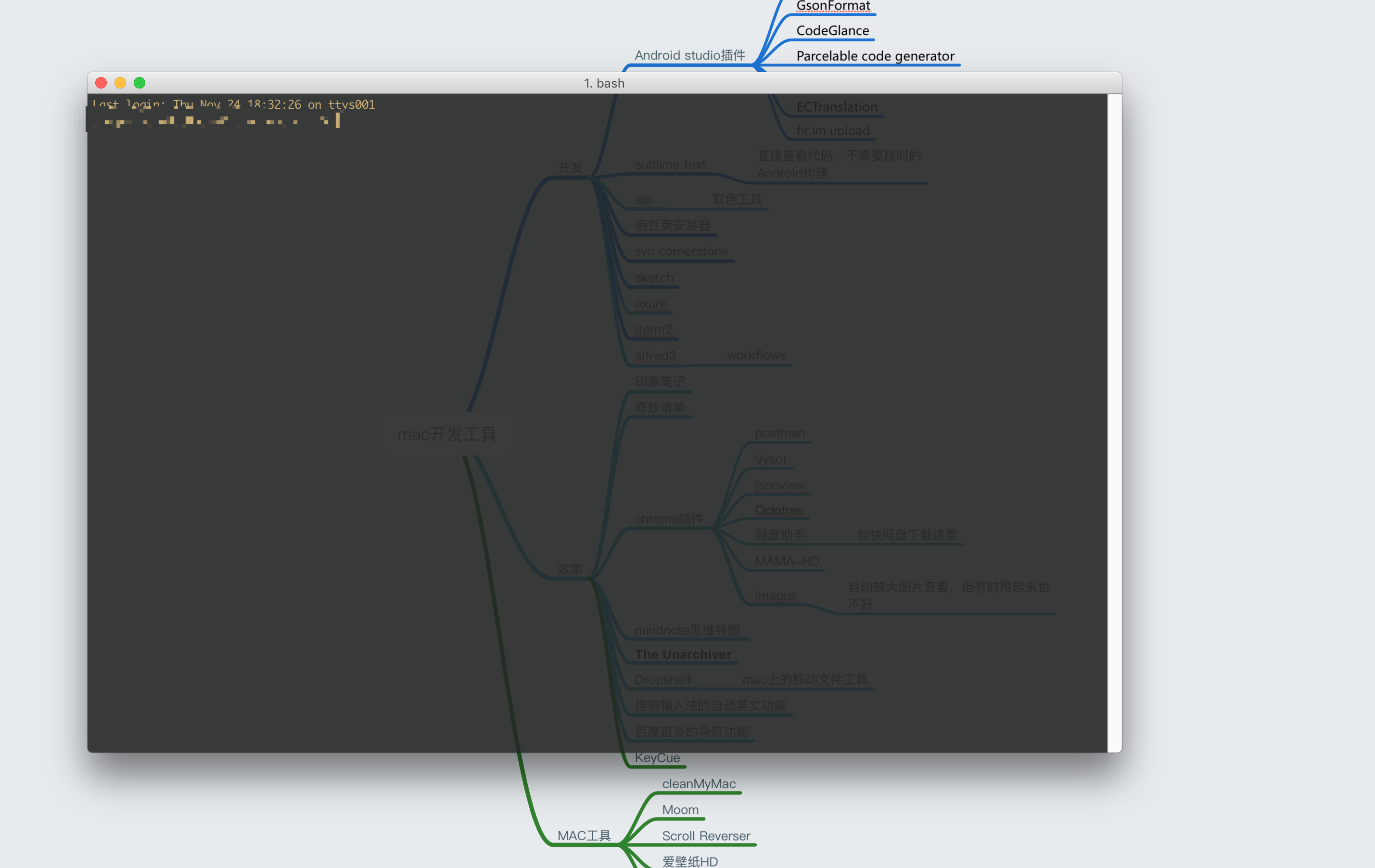The image size is (1375, 868).
Task: Select the dimmed 加快网盘下载速度 note
Action: 906,535
